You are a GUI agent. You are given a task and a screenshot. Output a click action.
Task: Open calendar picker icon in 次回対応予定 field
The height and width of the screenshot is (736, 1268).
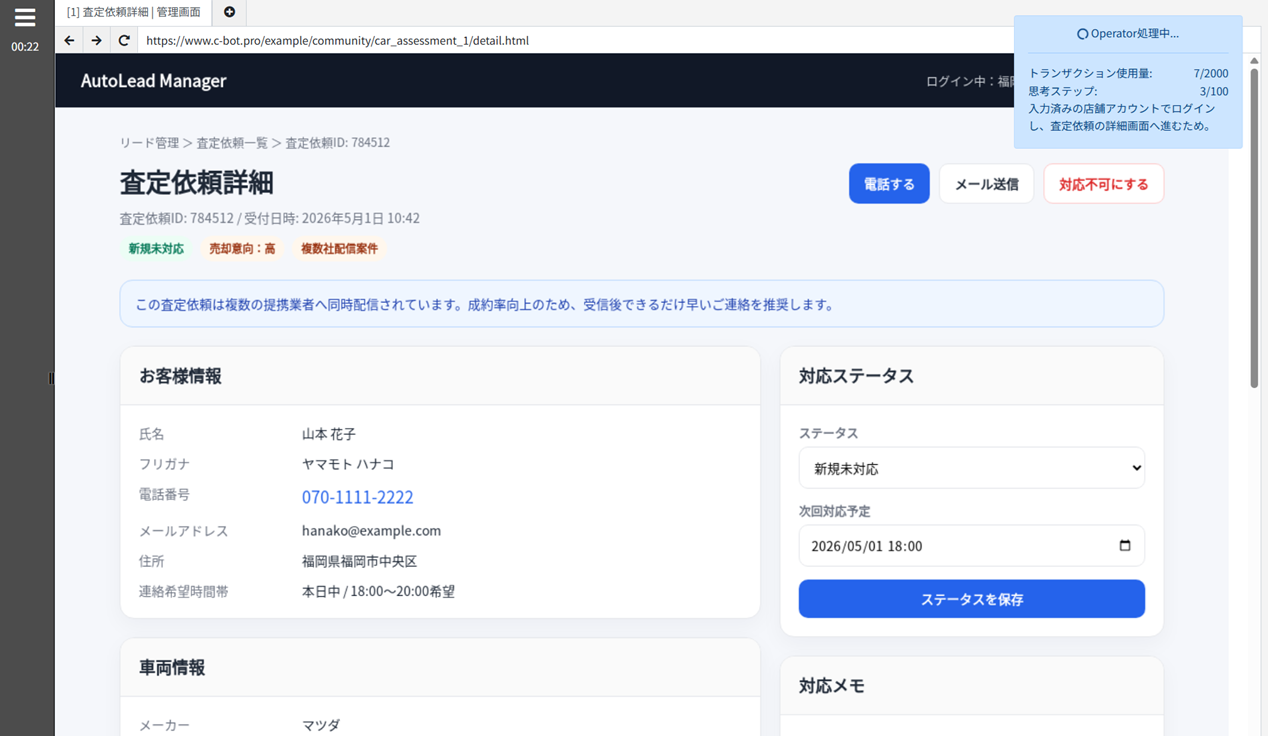click(x=1125, y=546)
